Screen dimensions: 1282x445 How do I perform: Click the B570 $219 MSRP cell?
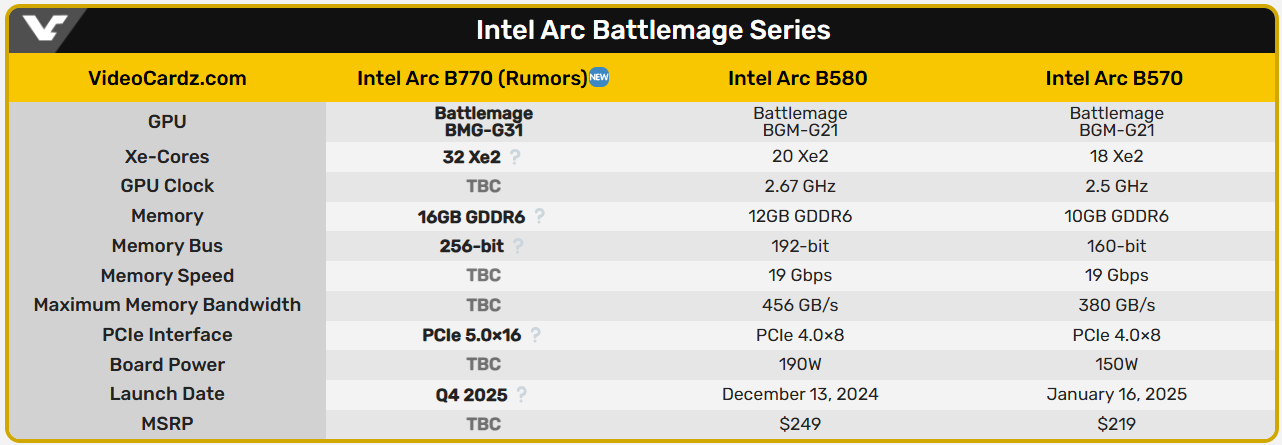click(1116, 424)
